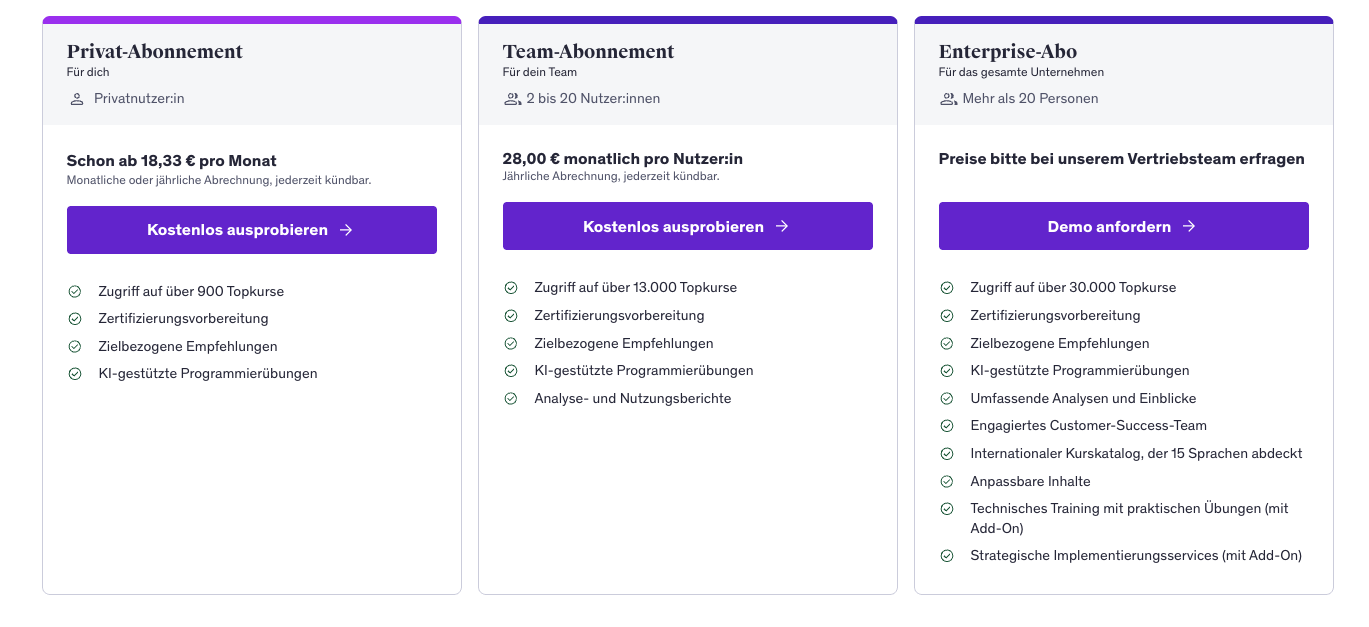The height and width of the screenshot is (627, 1369).
Task: Select the Privat-Abonnement heading
Action: (x=155, y=52)
